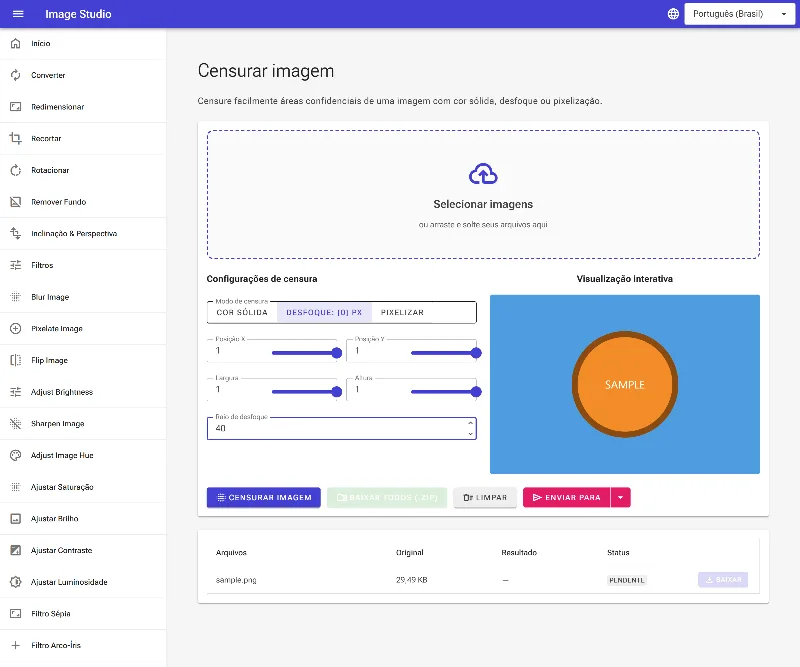Screen dimensions: 800x667
Task: Click the Sharpen Image icon
Action: (x=16, y=424)
